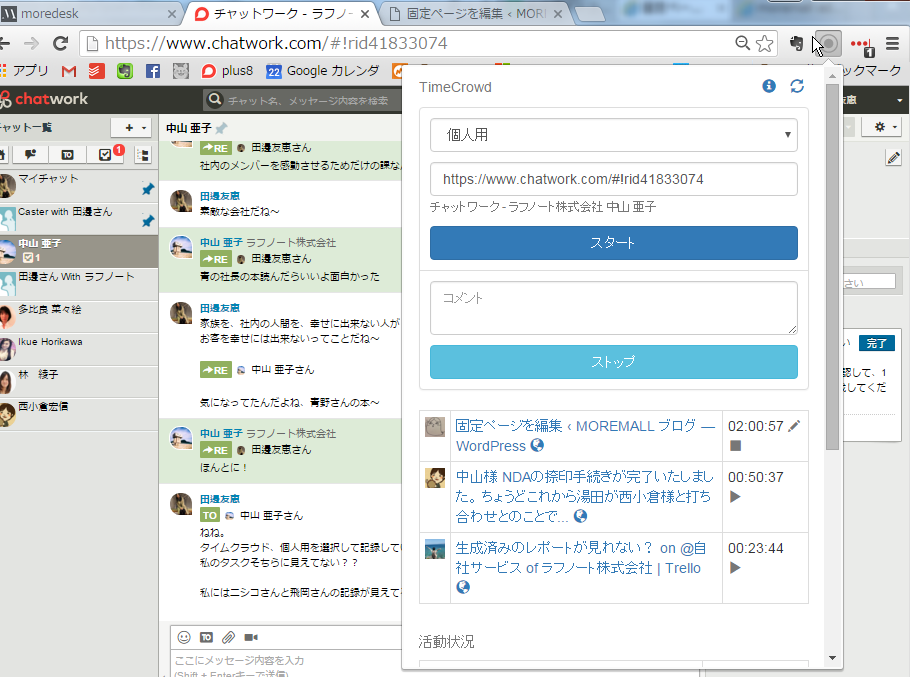The height and width of the screenshot is (677, 910).
Task: Select the 中山 亜子 chat
Action: click(79, 251)
